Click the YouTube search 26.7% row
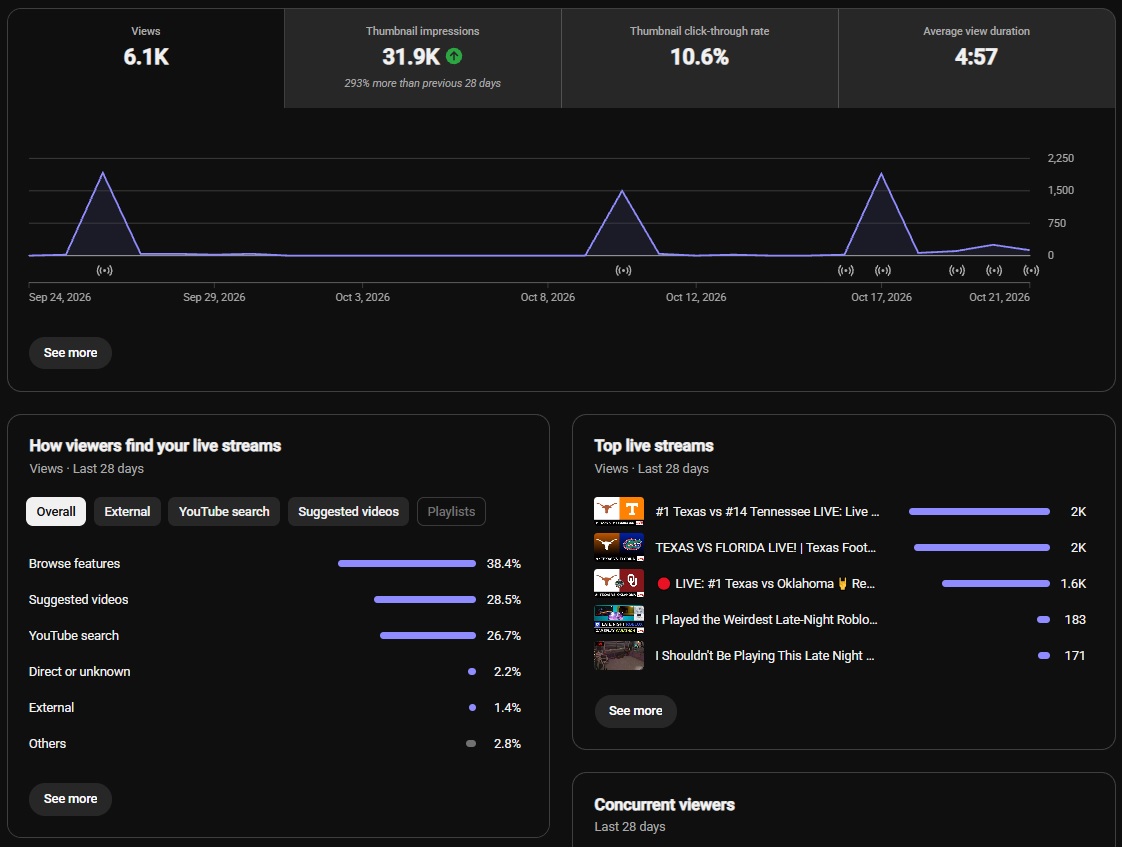Screen dimensions: 1122x848 tap(275, 635)
